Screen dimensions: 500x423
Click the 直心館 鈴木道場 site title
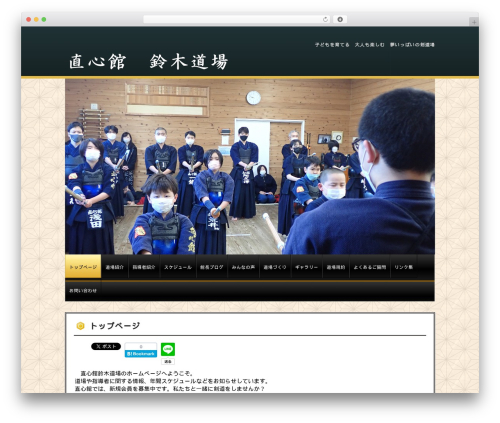point(149,62)
